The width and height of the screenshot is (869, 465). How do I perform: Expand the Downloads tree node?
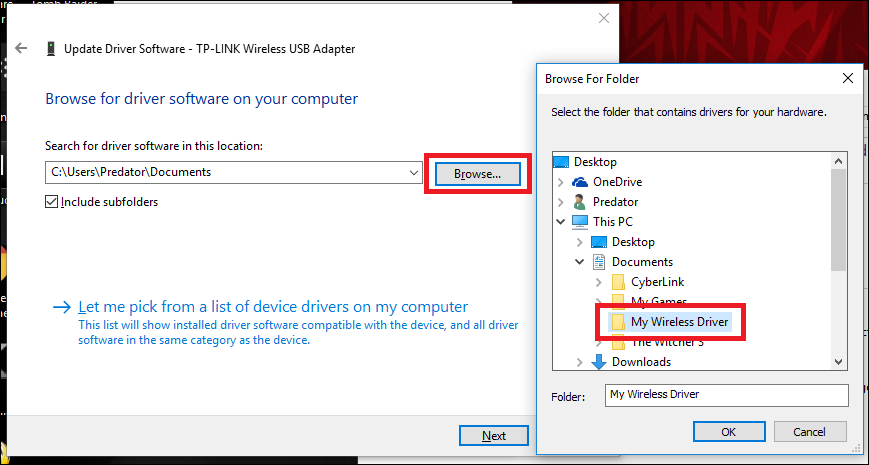coord(579,362)
